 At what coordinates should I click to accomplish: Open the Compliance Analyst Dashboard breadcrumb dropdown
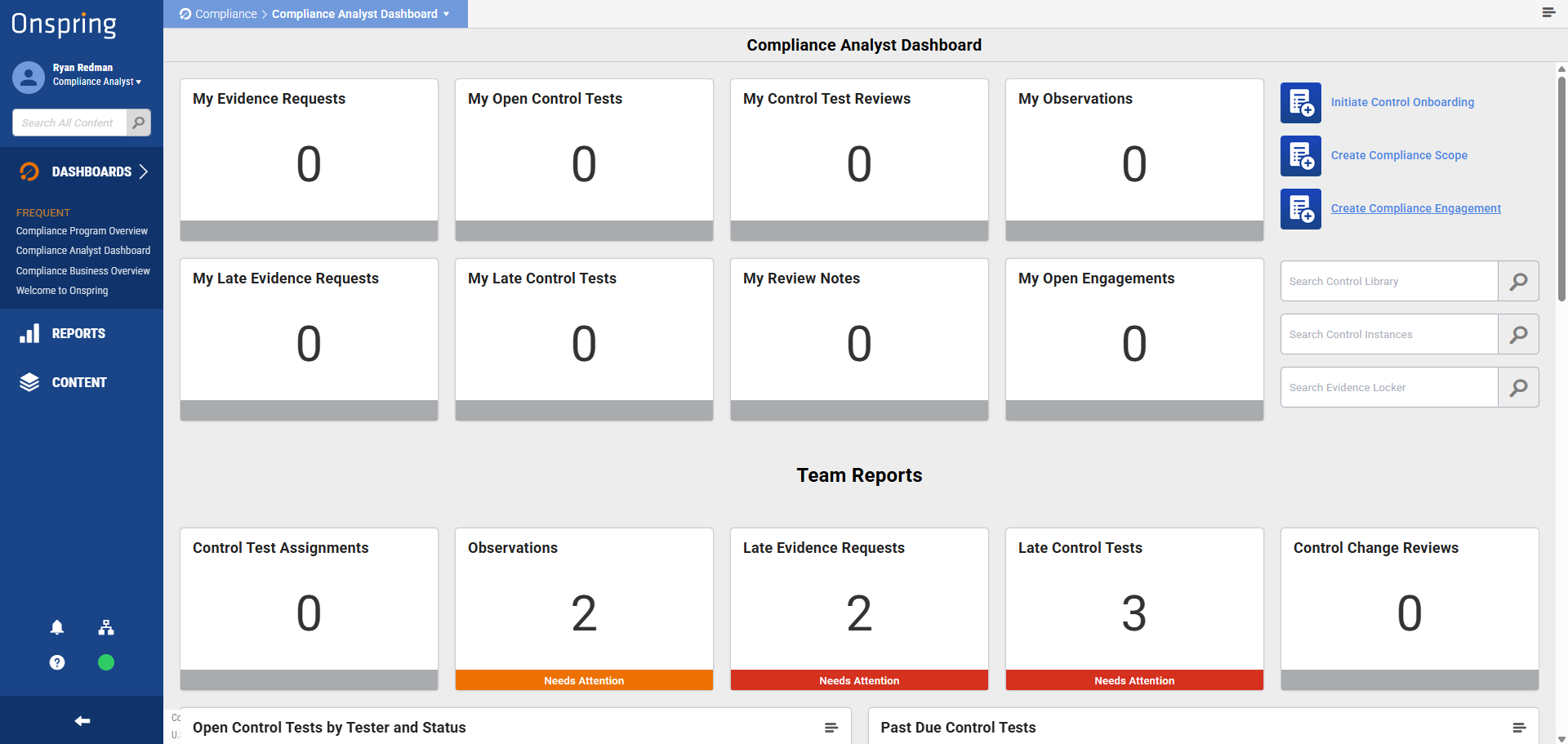click(x=360, y=14)
